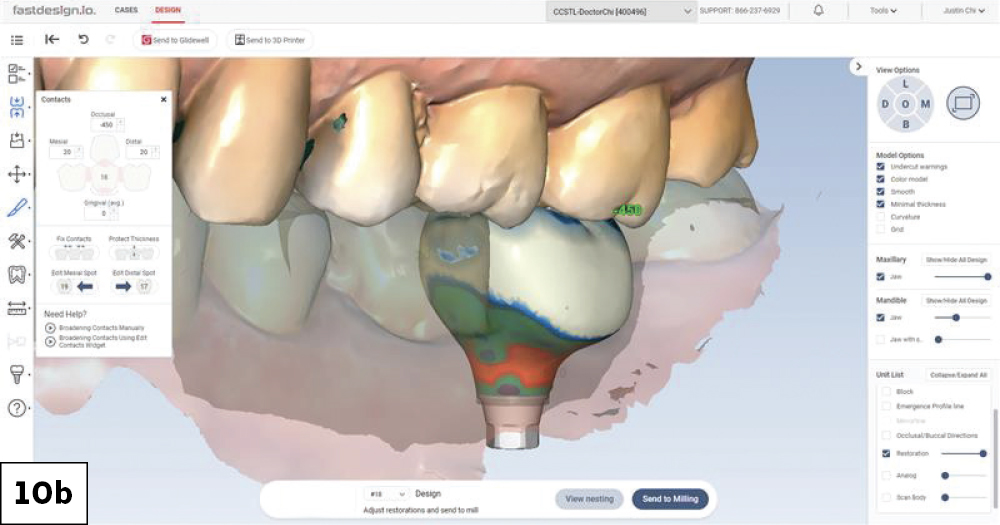Enable the Curvature model option
The width and height of the screenshot is (1000, 525).
[x=881, y=216]
